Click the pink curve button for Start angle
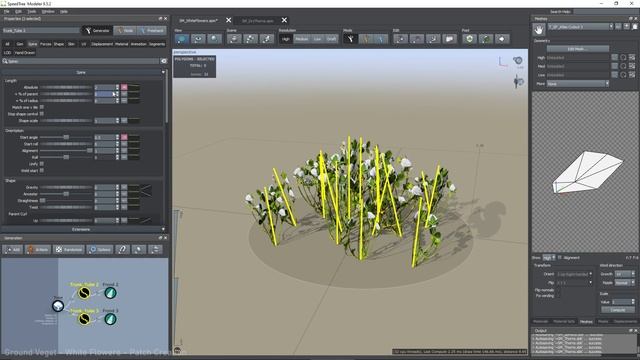This screenshot has width=640, height=360. click(124, 138)
